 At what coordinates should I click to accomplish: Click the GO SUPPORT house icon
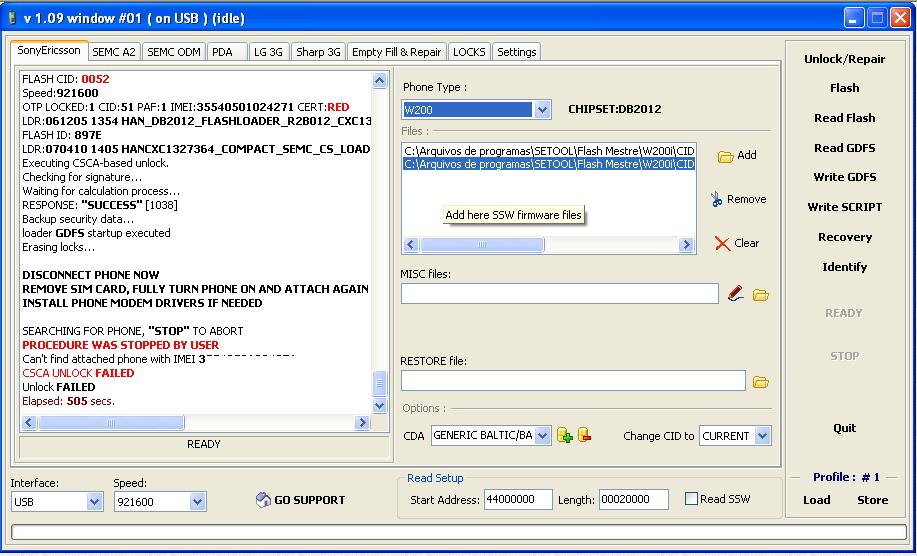[x=263, y=499]
